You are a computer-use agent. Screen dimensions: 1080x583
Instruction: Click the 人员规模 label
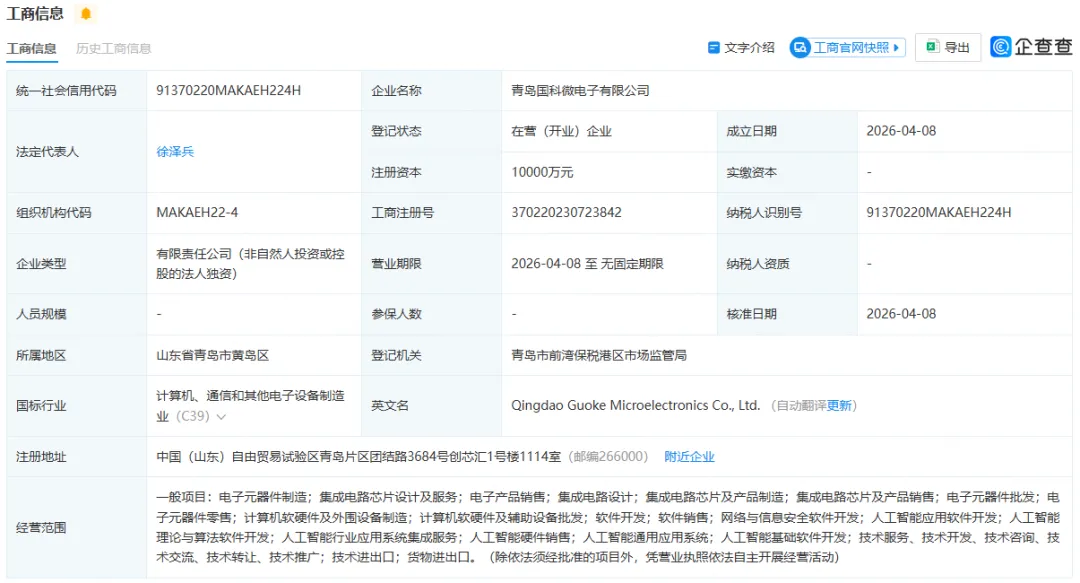[x=41, y=314]
